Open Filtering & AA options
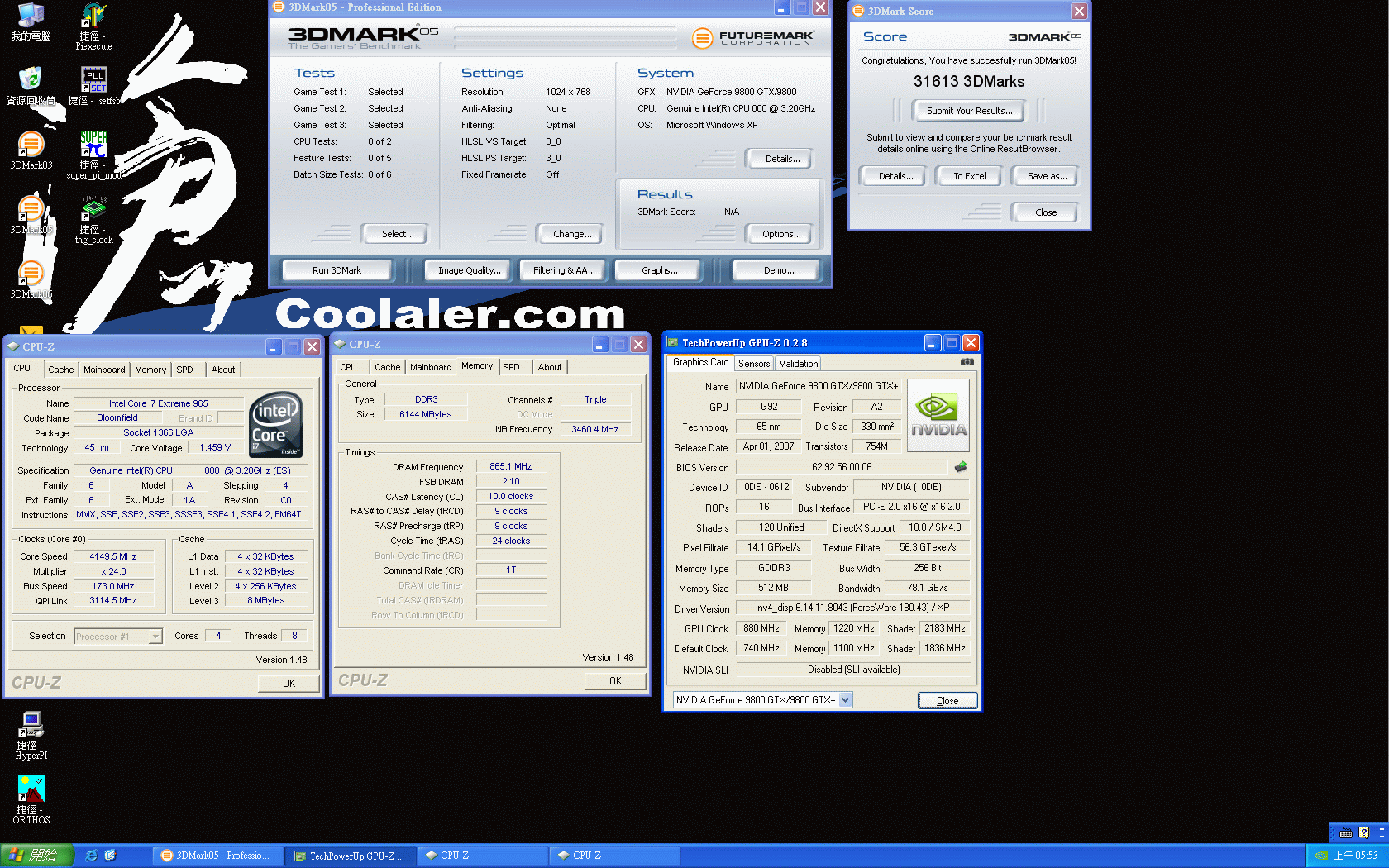 [x=563, y=270]
